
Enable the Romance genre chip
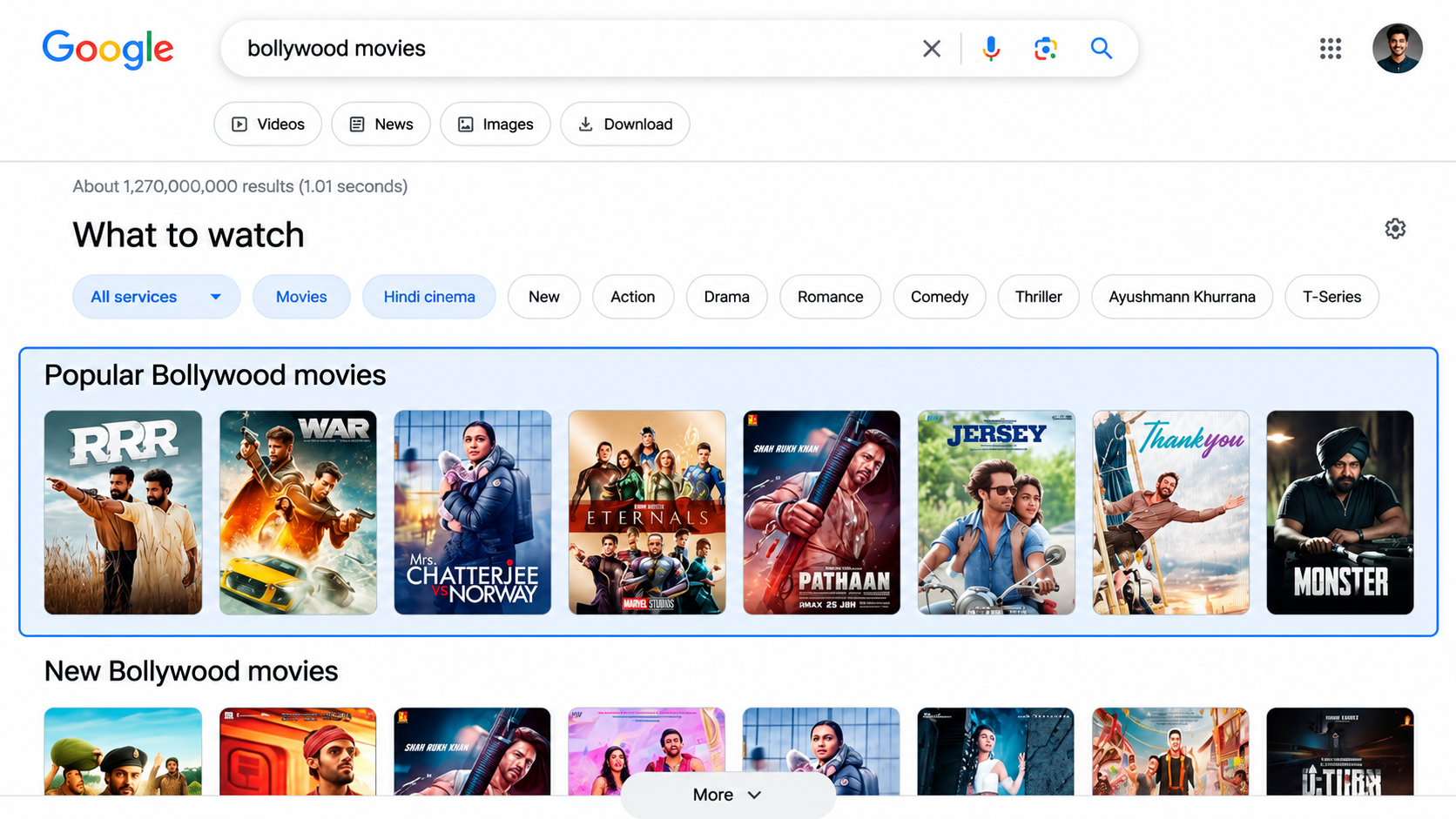(x=831, y=297)
